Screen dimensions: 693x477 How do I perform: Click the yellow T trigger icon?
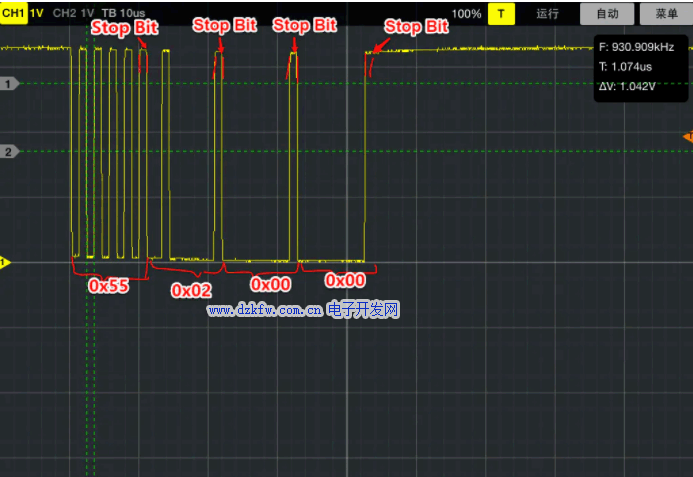(x=501, y=14)
